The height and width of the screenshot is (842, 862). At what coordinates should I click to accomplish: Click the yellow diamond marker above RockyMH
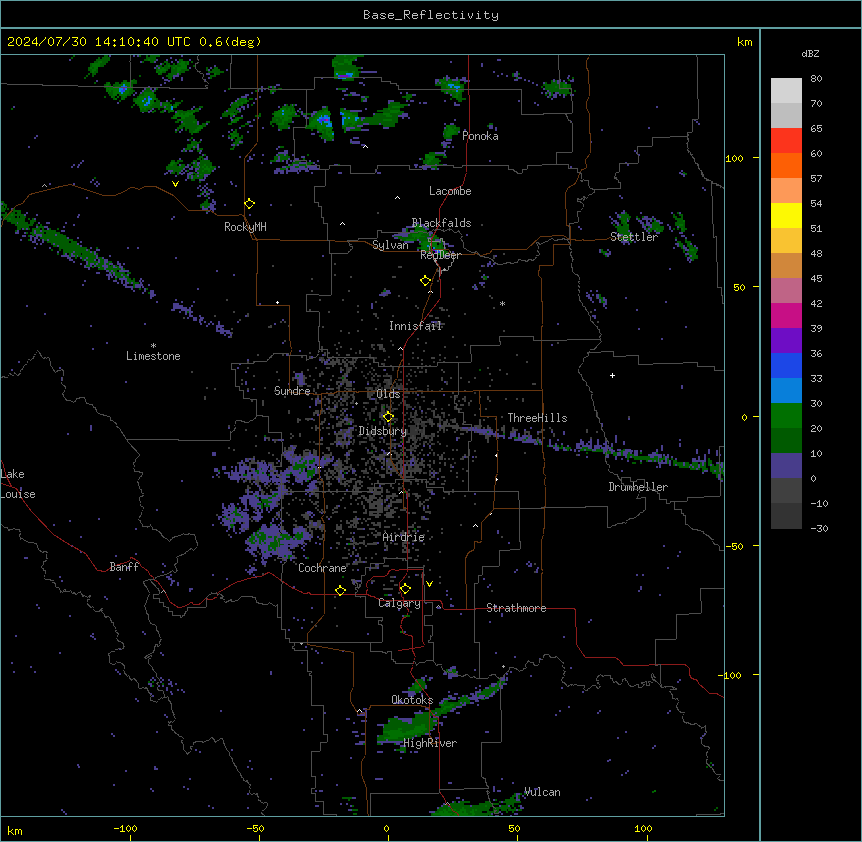pos(250,204)
